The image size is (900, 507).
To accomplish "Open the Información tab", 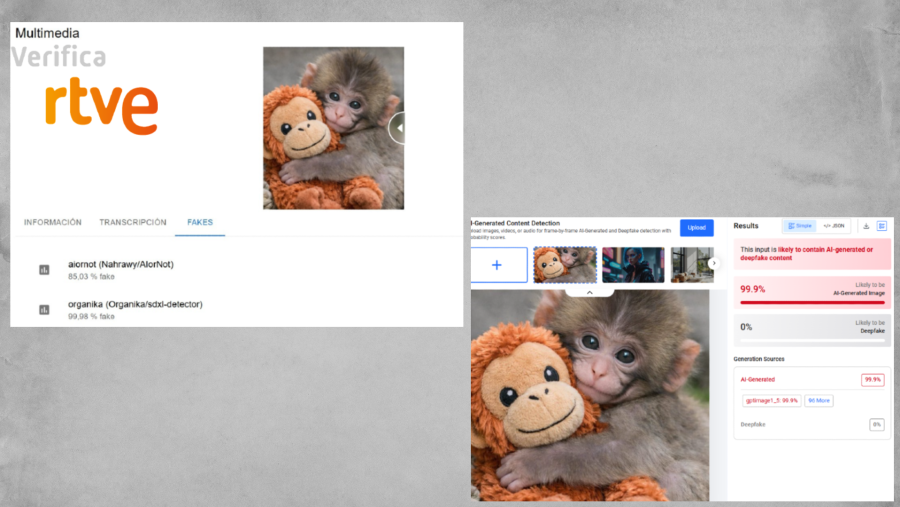I will click(53, 222).
